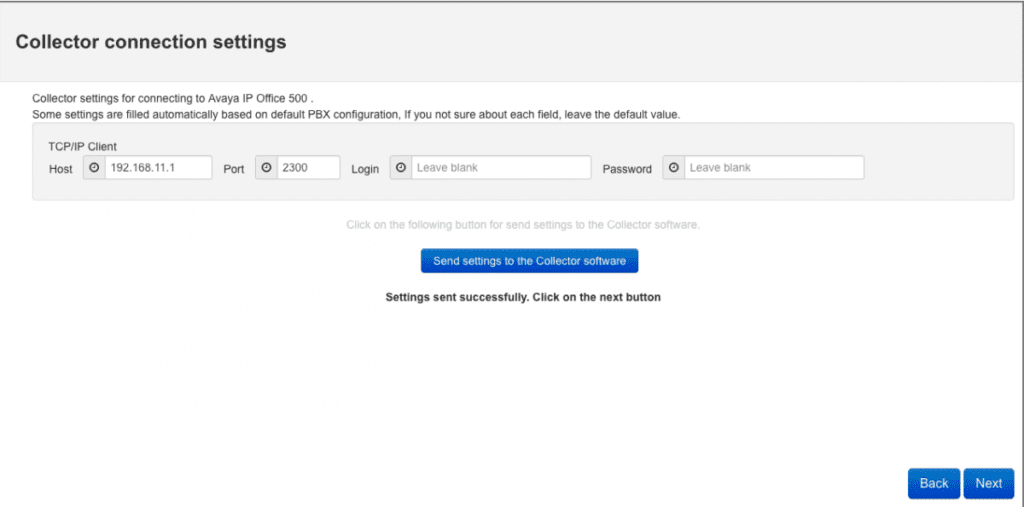Select the Port field containing 2300
1024x507 pixels.
308,167
